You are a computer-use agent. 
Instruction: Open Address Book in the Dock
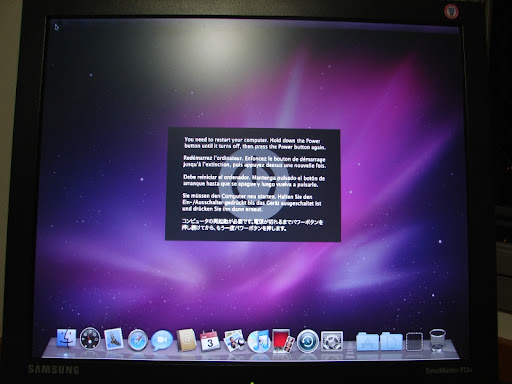click(x=186, y=341)
